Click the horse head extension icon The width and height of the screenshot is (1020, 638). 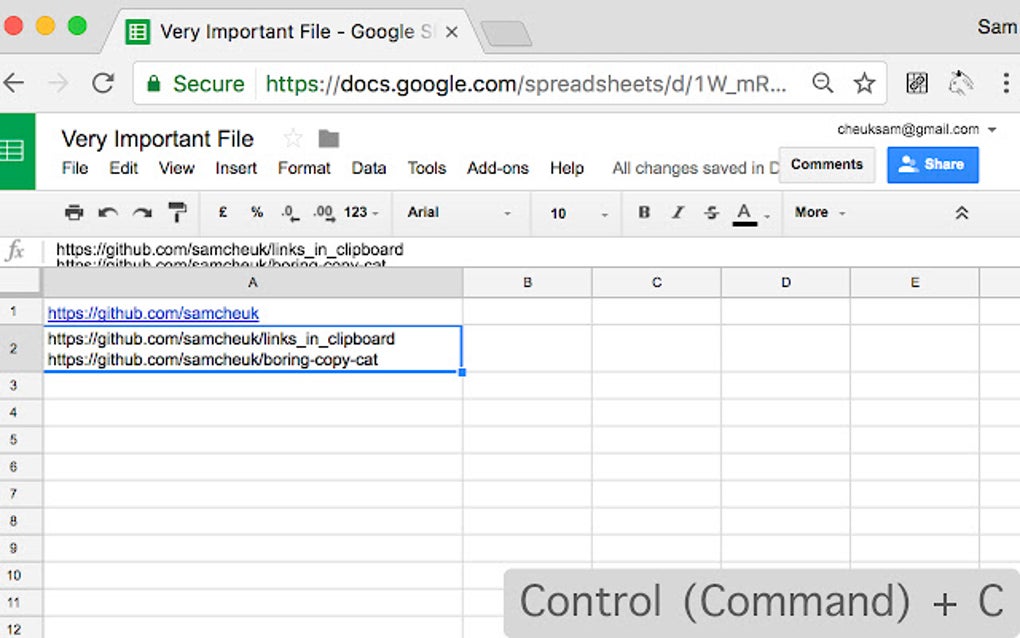coord(960,83)
